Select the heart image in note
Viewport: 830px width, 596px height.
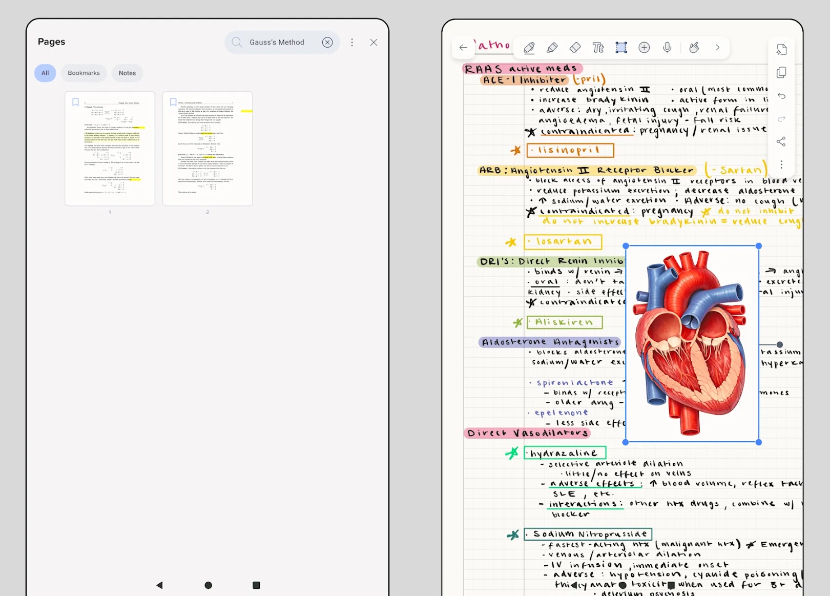(692, 344)
